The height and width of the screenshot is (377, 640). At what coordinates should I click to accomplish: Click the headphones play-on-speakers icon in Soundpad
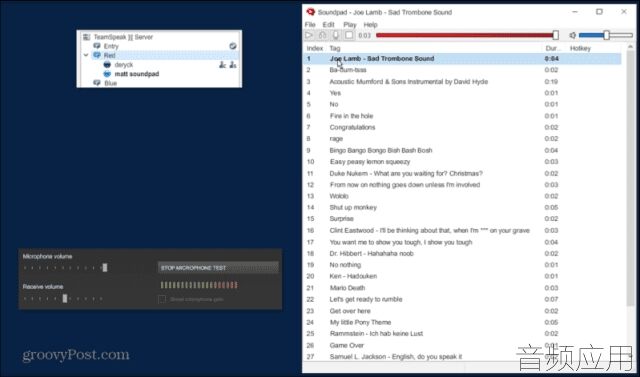click(322, 35)
